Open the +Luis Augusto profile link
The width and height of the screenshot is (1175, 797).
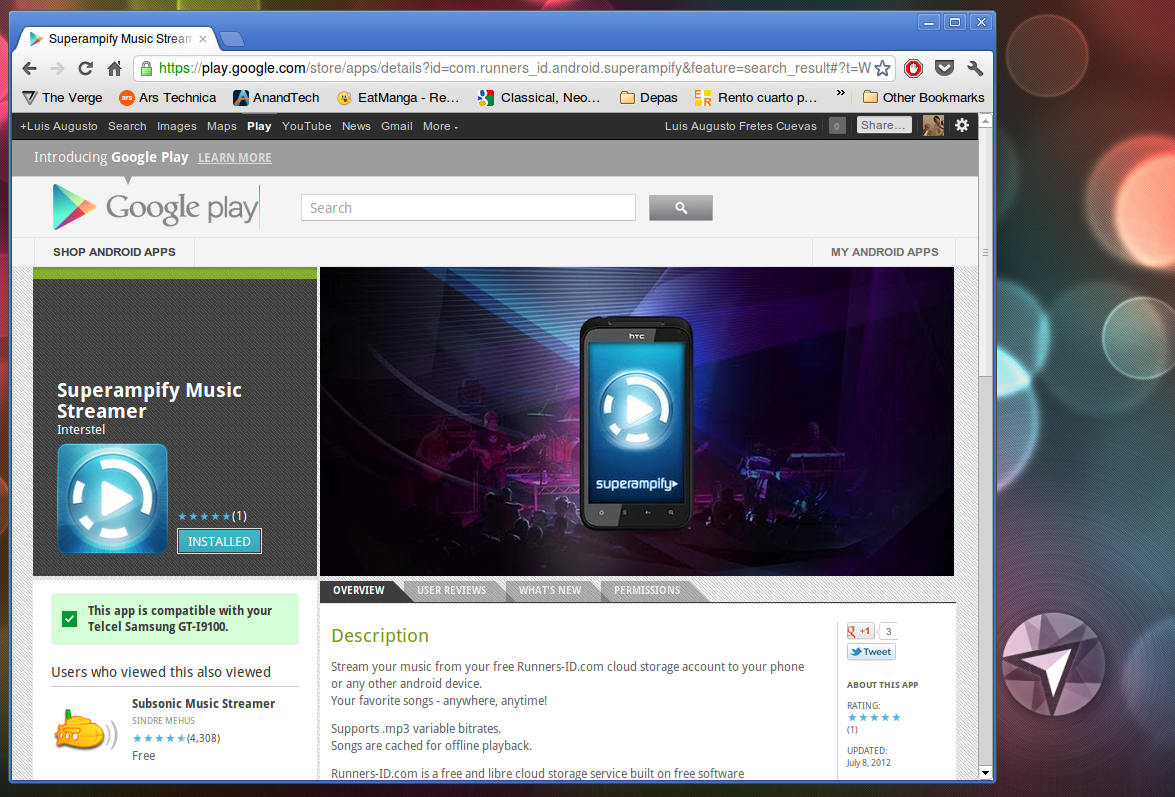[58, 126]
